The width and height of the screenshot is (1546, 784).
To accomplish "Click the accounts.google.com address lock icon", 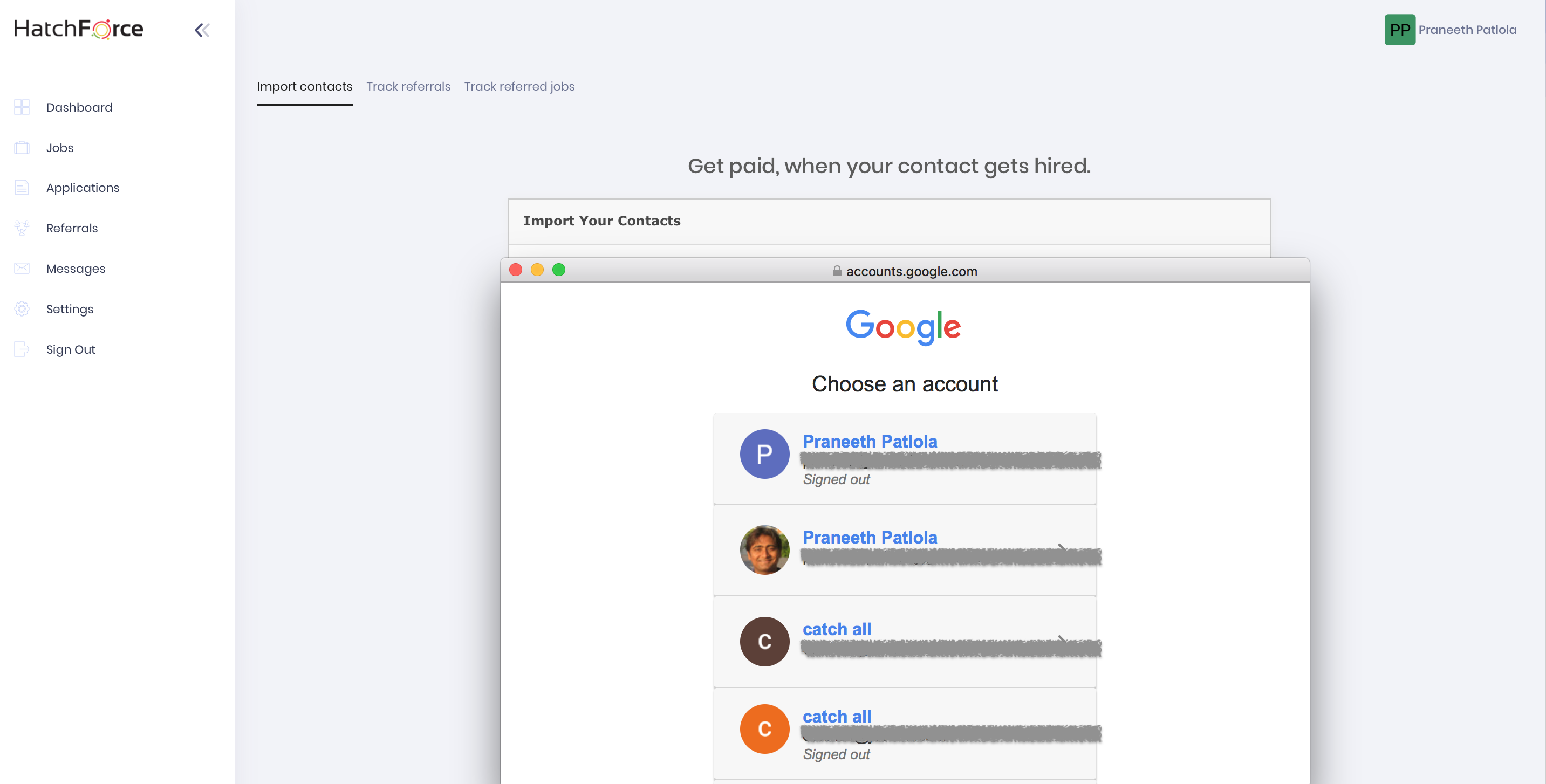I will (837, 271).
